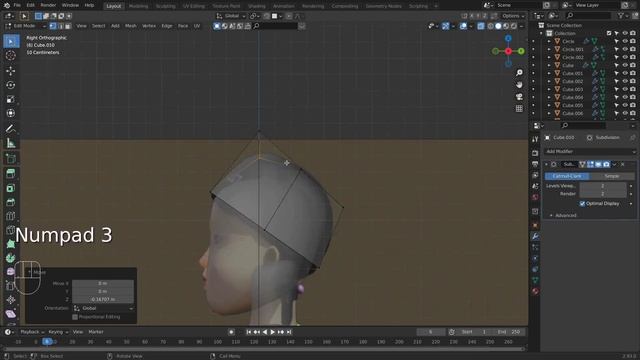This screenshot has width=640, height=360.
Task: Open the Render menu
Action: coord(48,5)
